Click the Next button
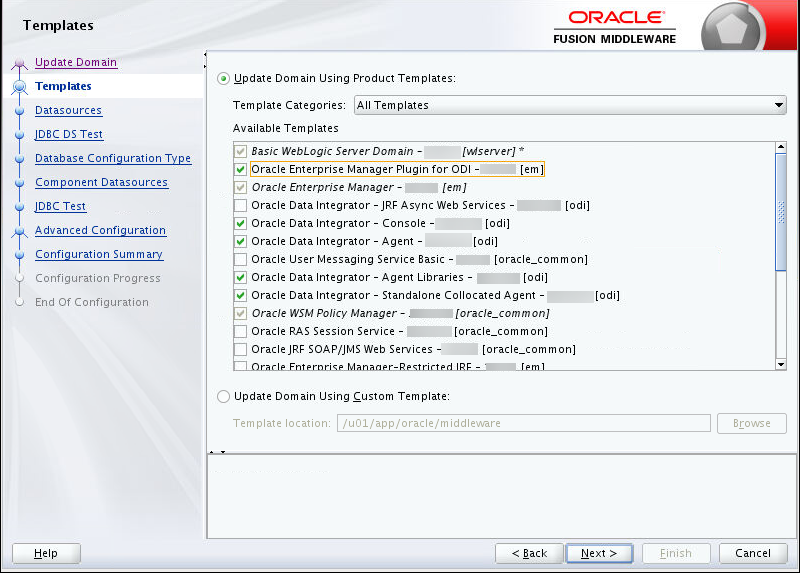Viewport: 800px width, 573px height. coord(599,553)
